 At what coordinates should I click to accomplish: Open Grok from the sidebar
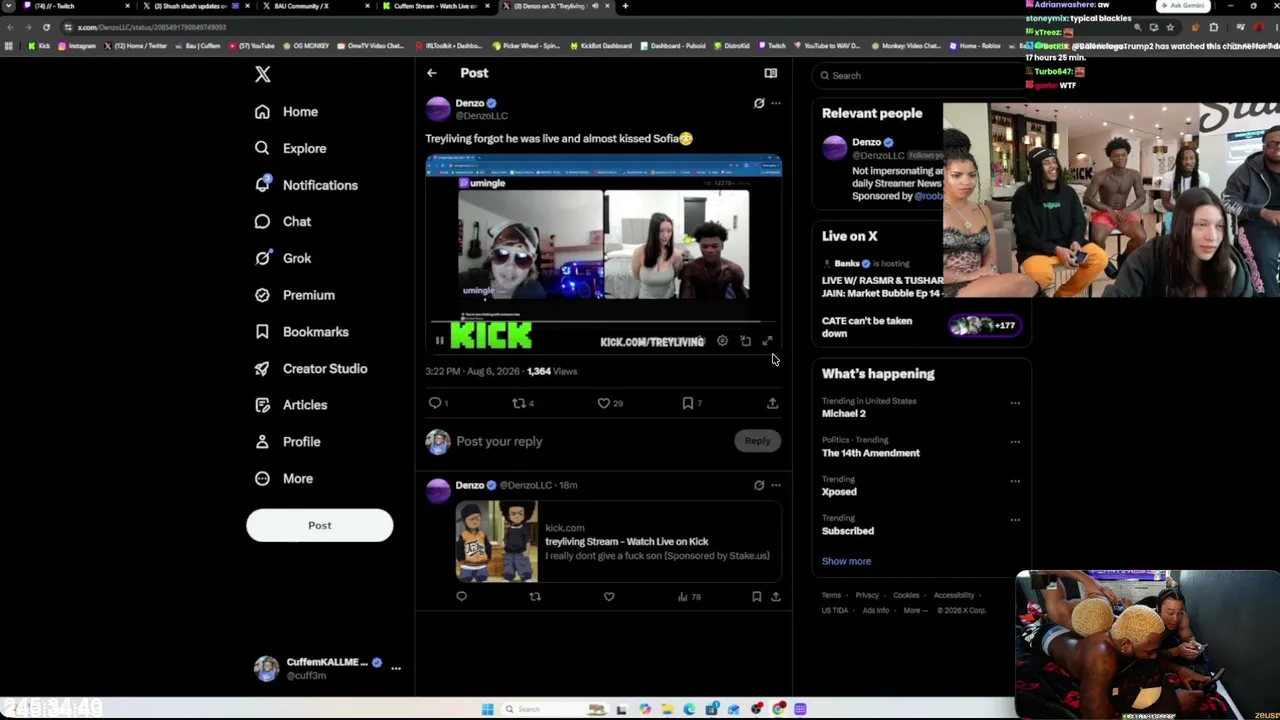coord(283,258)
